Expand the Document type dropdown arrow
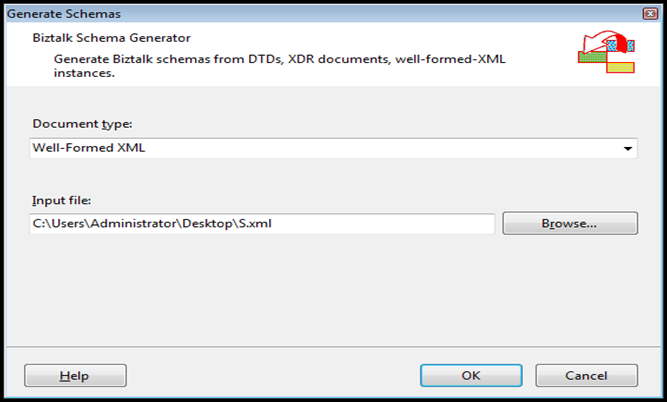Image resolution: width=667 pixels, height=402 pixels. point(628,149)
